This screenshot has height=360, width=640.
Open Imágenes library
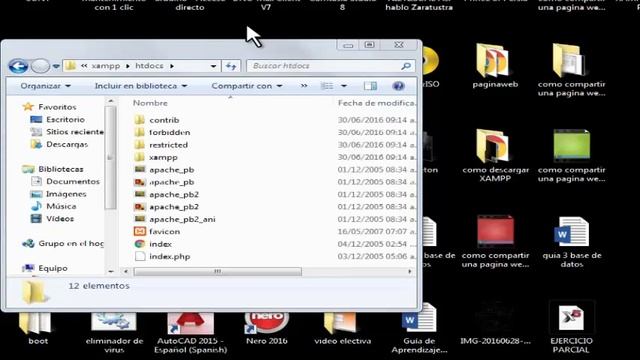(x=66, y=194)
